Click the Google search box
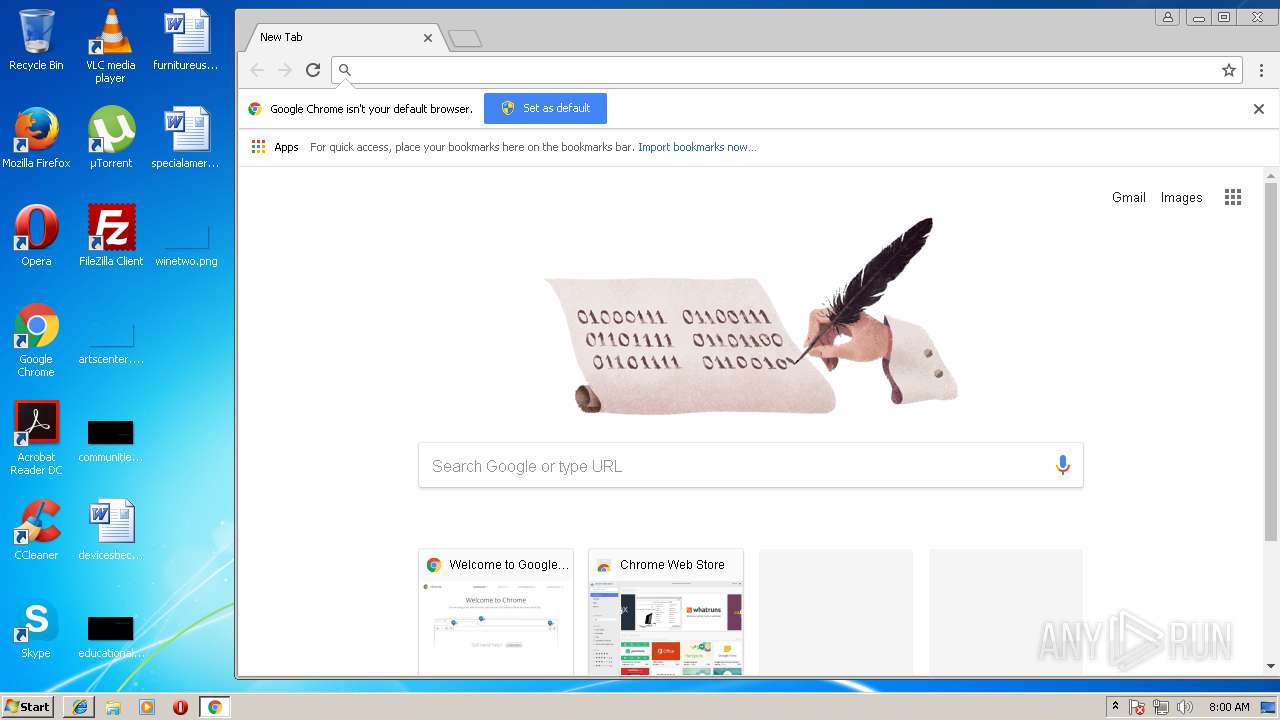 tap(750, 466)
